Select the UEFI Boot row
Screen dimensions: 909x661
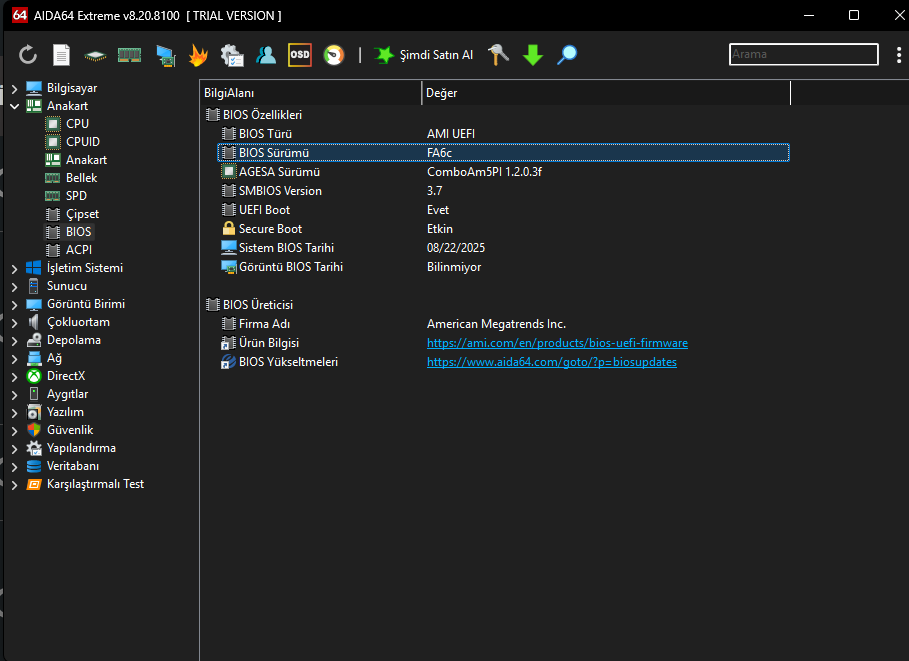(x=503, y=210)
